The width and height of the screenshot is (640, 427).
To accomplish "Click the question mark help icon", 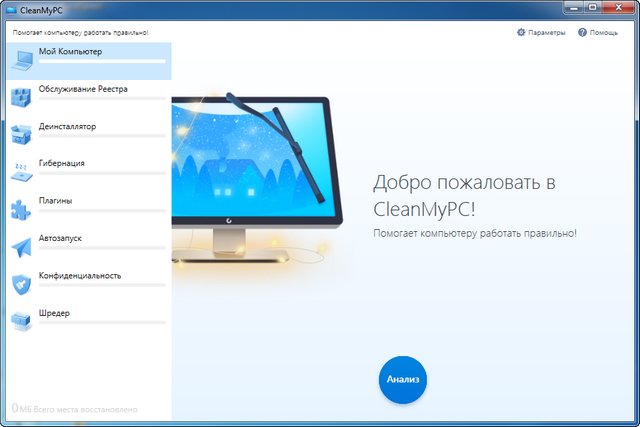I will [x=582, y=32].
